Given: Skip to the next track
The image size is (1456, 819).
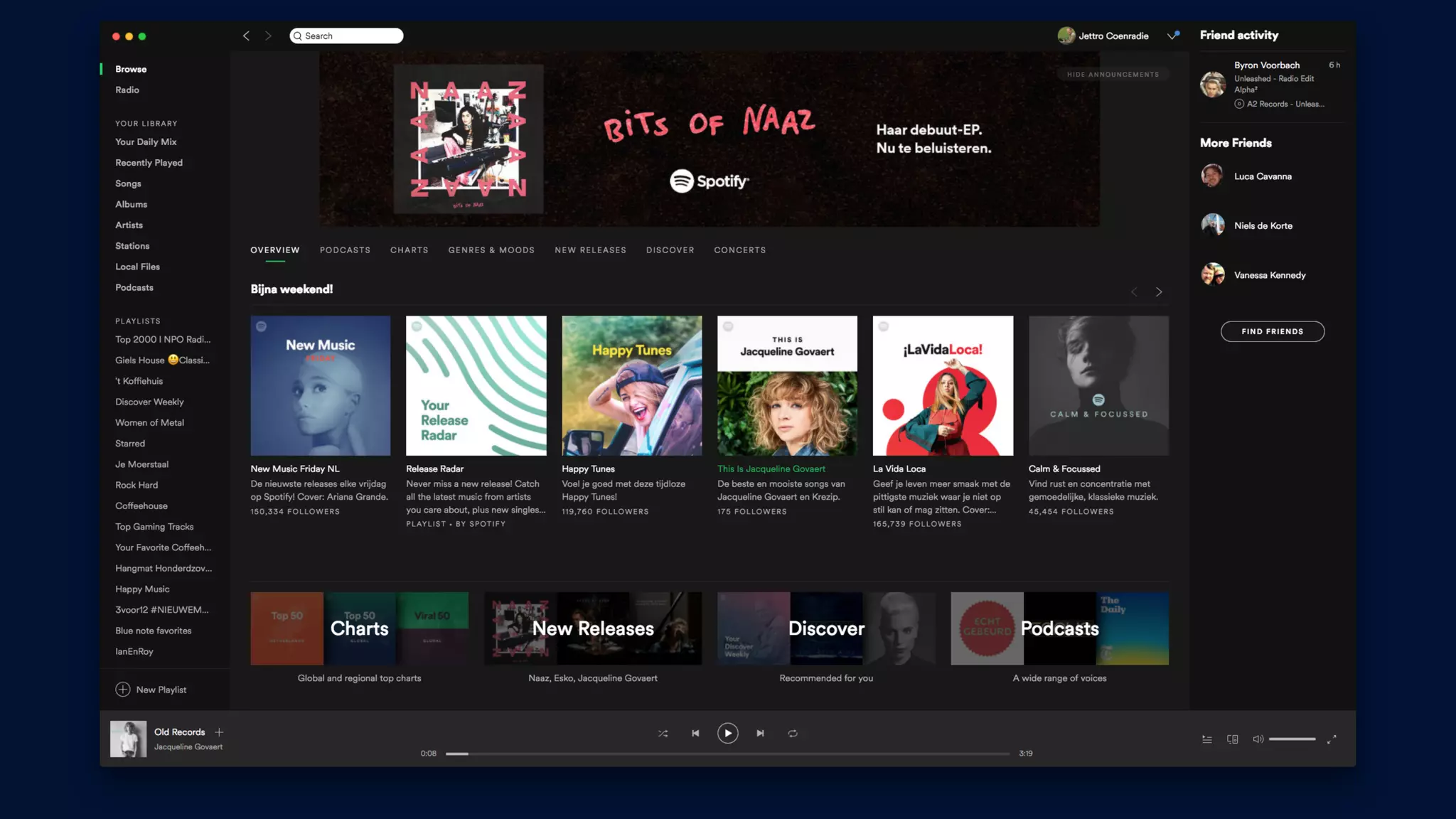Looking at the screenshot, I should click(x=760, y=733).
